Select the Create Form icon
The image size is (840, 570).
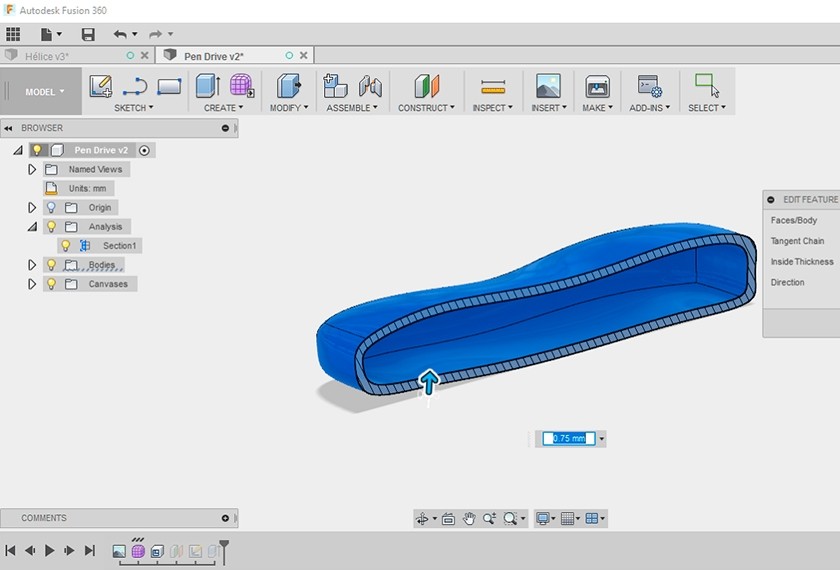pos(241,86)
